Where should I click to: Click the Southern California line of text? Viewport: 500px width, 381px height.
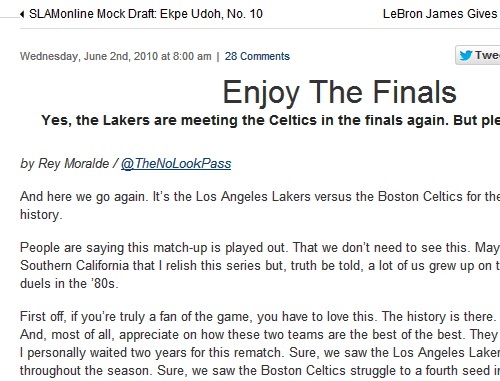[x=260, y=266]
